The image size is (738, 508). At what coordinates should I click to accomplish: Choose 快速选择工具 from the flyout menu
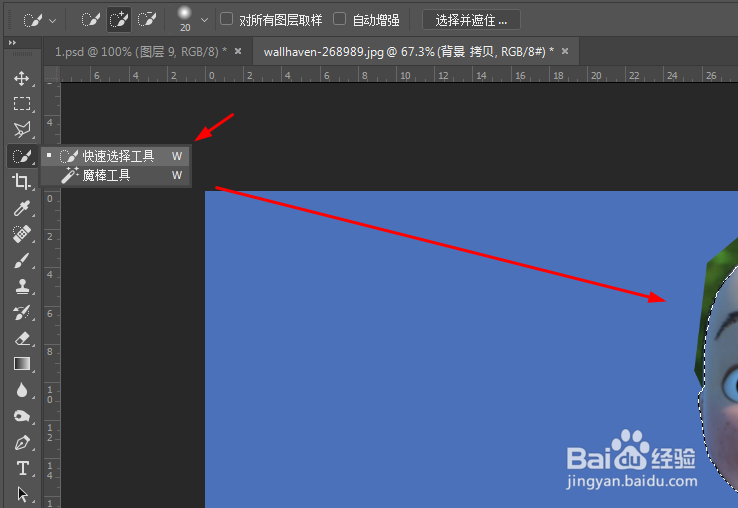[x=116, y=156]
